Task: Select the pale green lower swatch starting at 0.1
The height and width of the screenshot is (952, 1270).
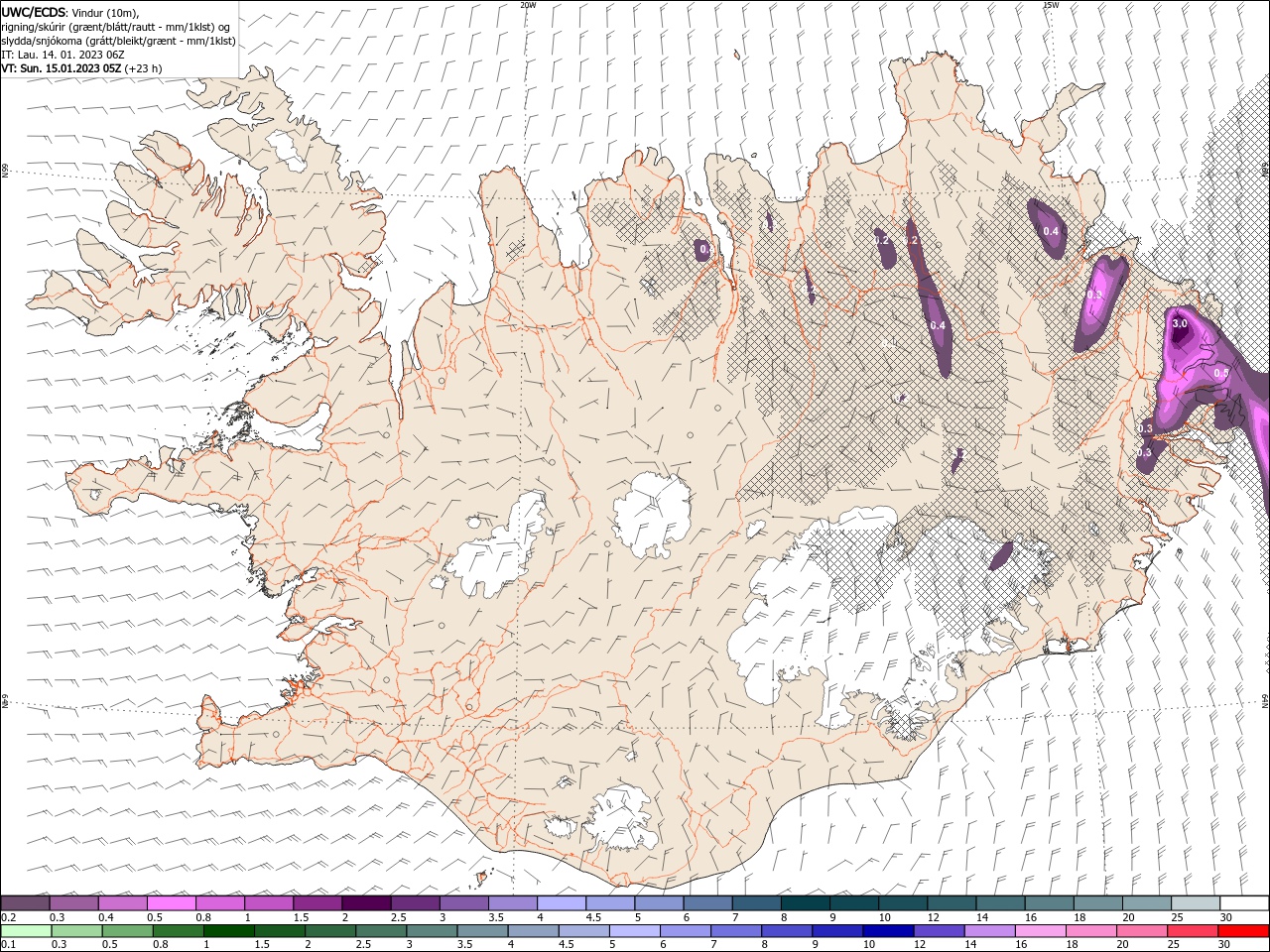Action: (x=27, y=931)
